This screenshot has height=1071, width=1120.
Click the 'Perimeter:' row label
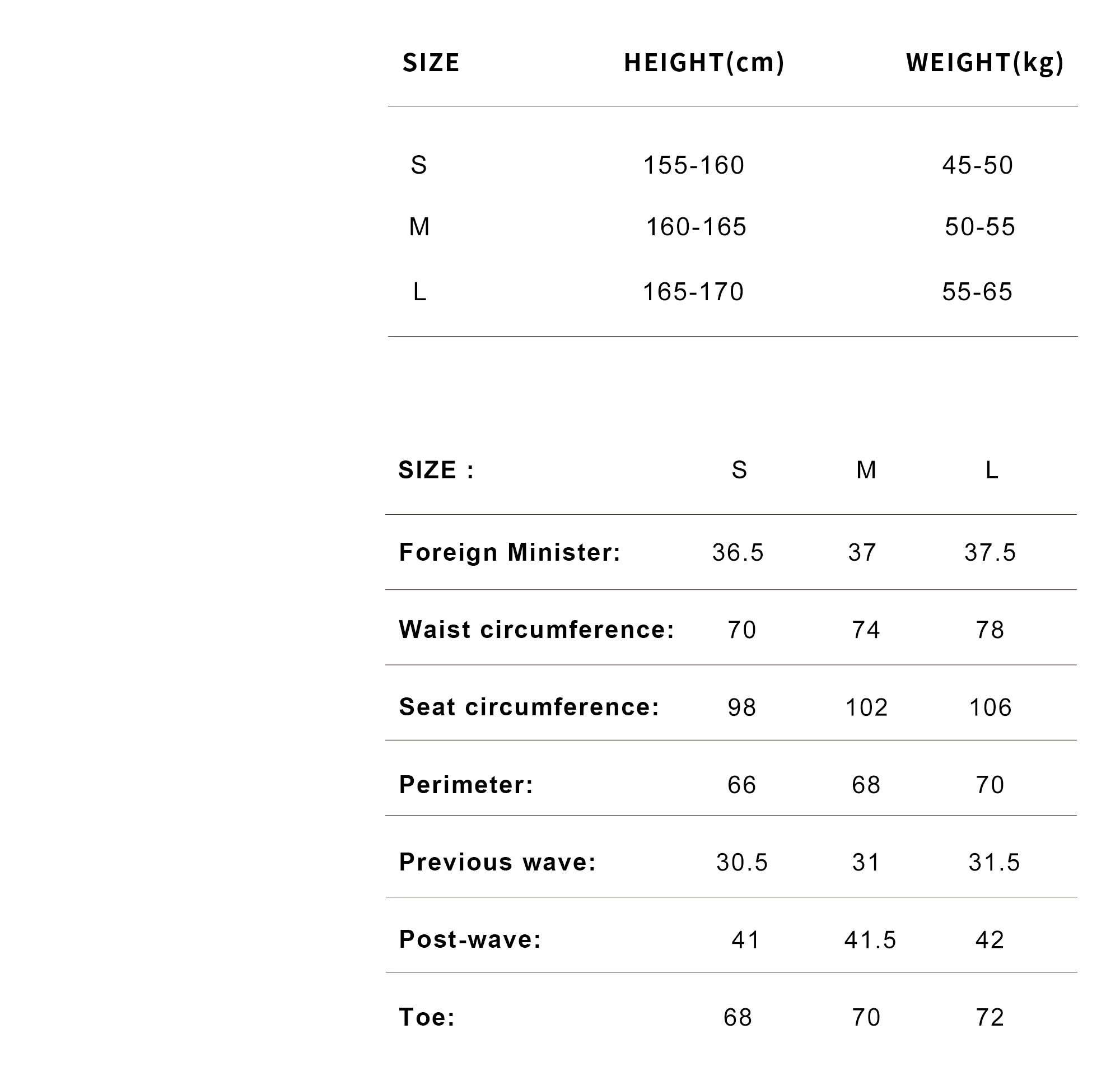(466, 784)
